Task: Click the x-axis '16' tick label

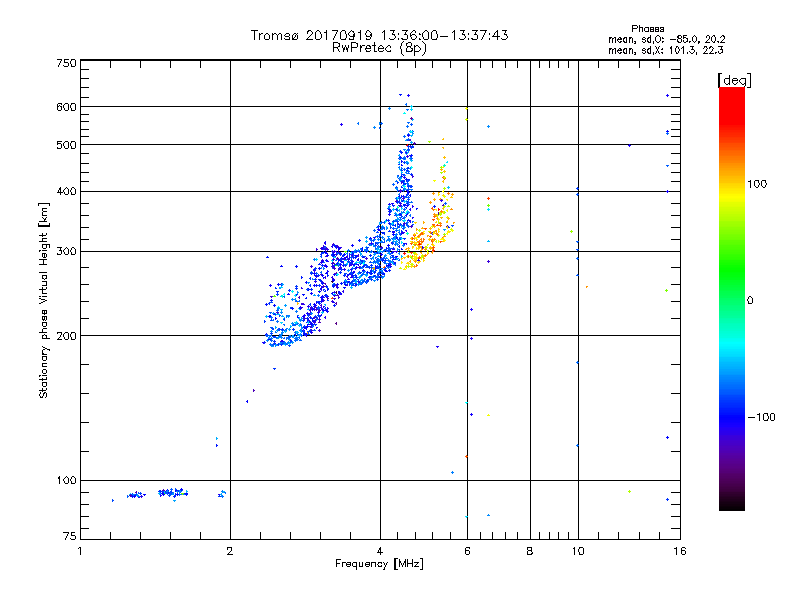Action: pyautogui.click(x=680, y=551)
